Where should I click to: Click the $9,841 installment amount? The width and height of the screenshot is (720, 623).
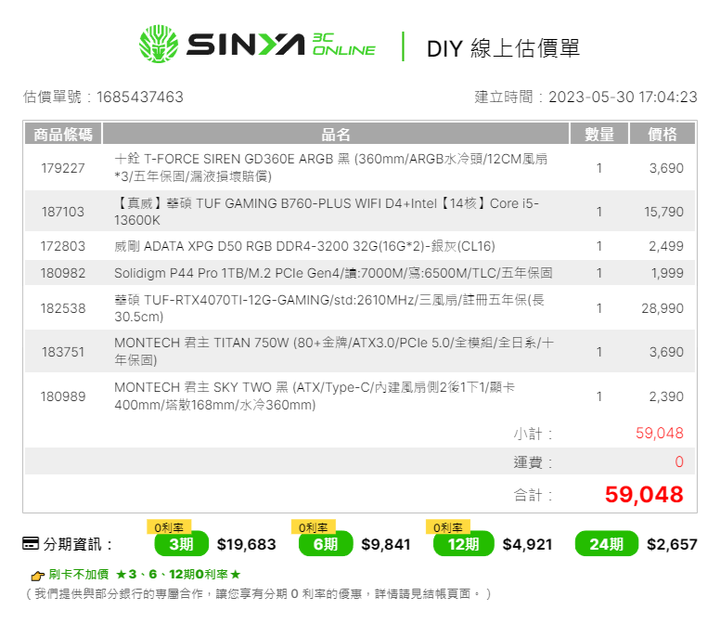[386, 544]
